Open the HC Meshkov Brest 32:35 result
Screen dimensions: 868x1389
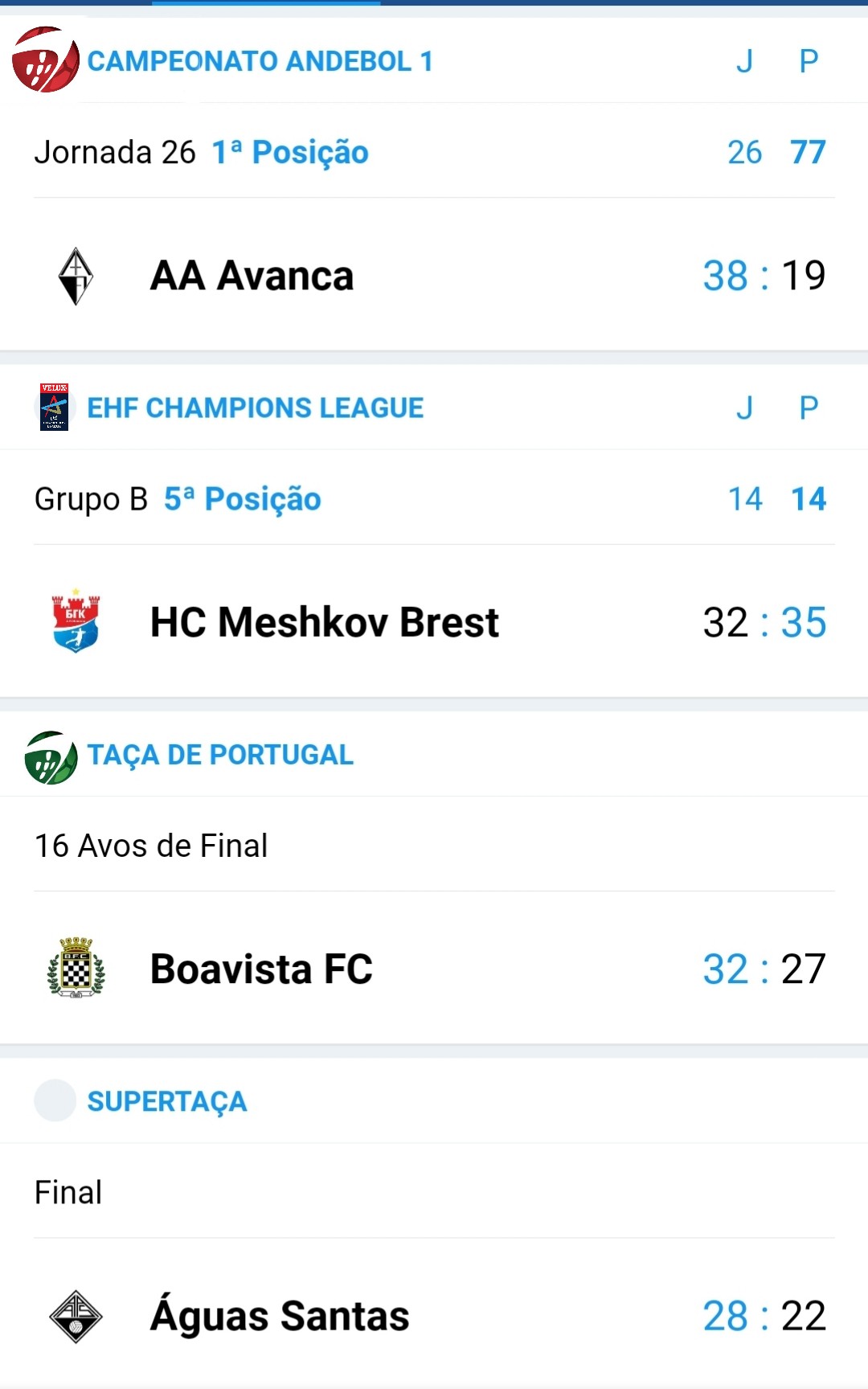pos(434,622)
